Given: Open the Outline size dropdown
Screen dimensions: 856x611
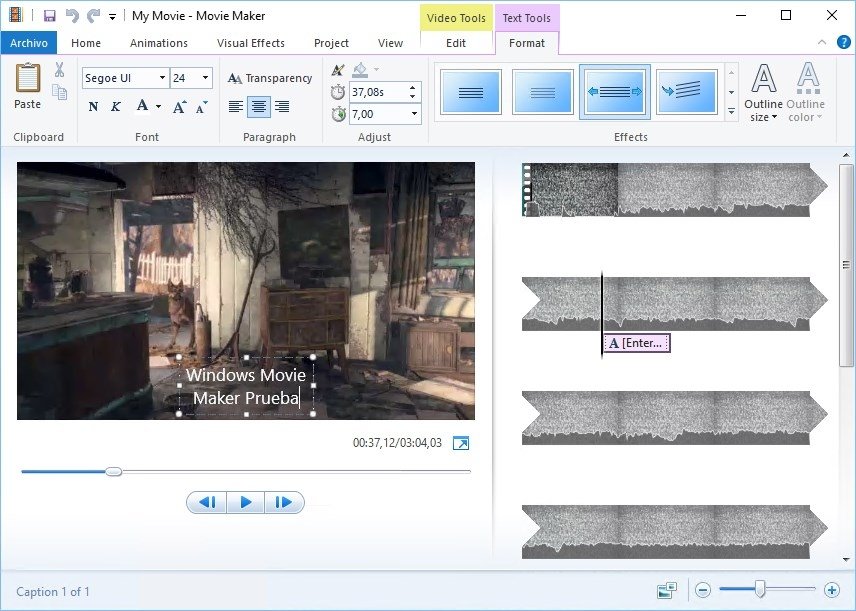Looking at the screenshot, I should pyautogui.click(x=763, y=93).
